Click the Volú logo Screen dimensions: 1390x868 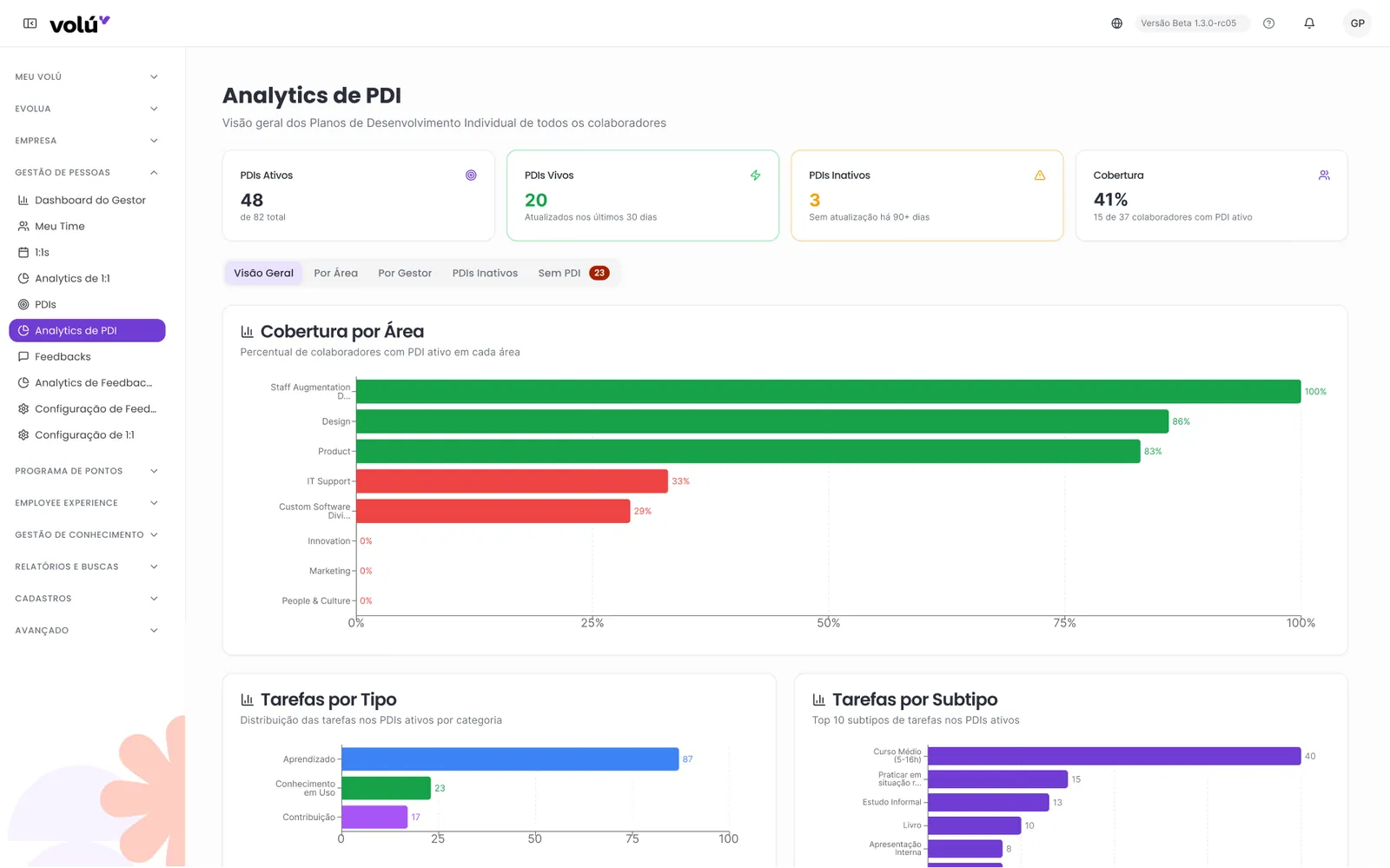point(79,24)
